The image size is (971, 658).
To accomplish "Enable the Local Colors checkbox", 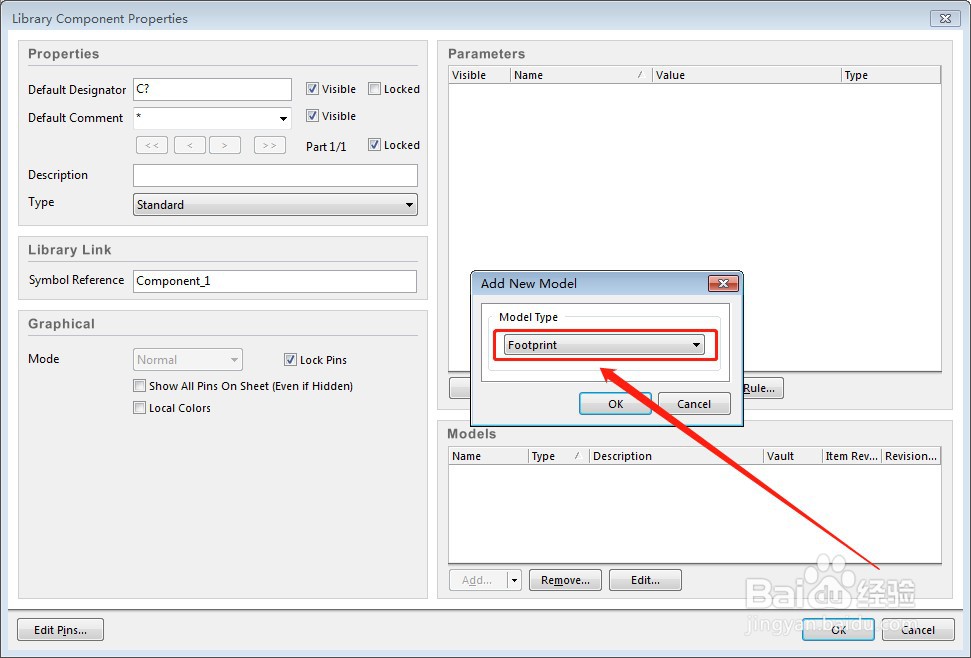I will point(139,408).
